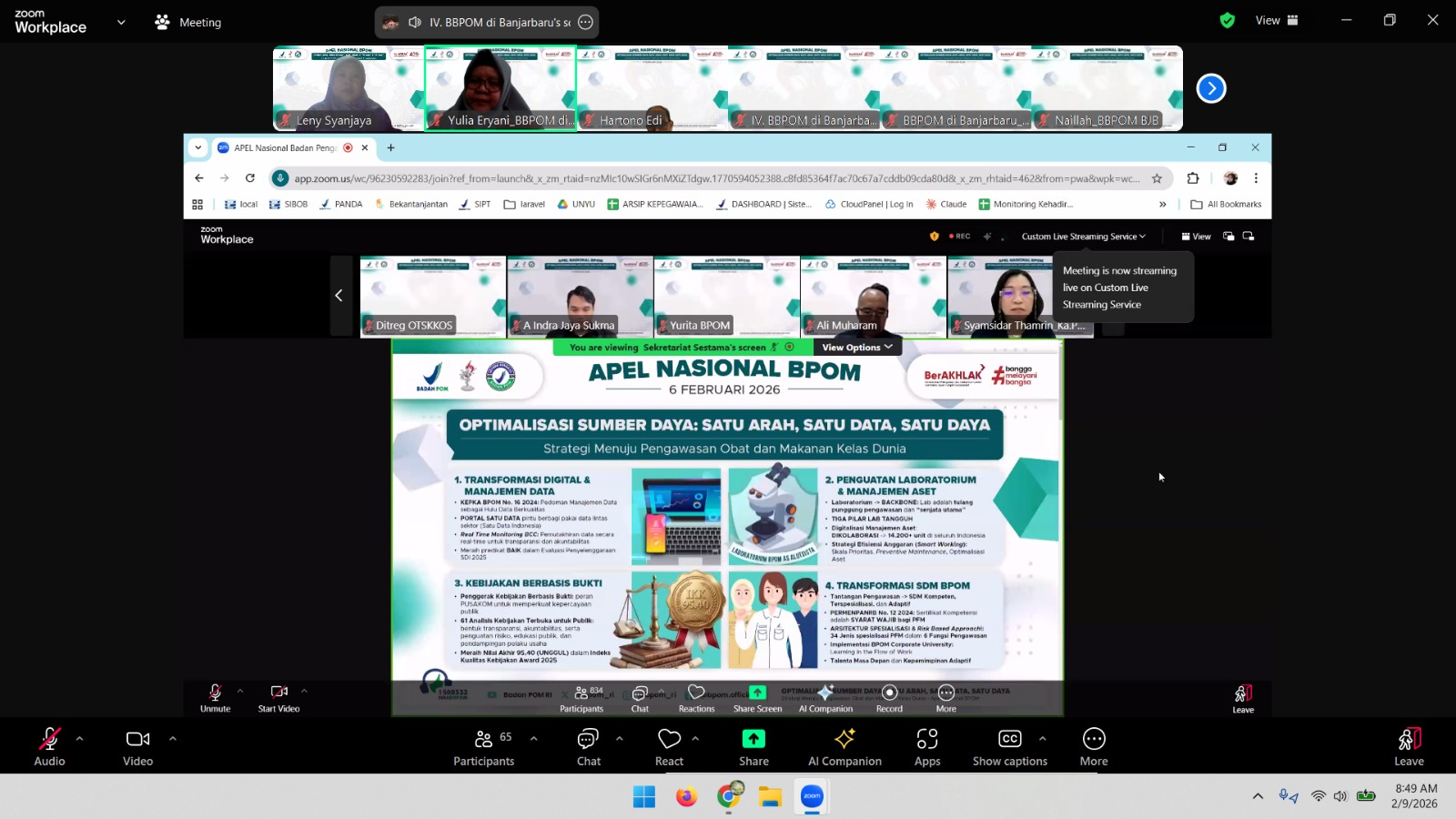Image resolution: width=1456 pixels, height=819 pixels.
Task: Expand video options arrow beside Video
Action: pyautogui.click(x=173, y=738)
